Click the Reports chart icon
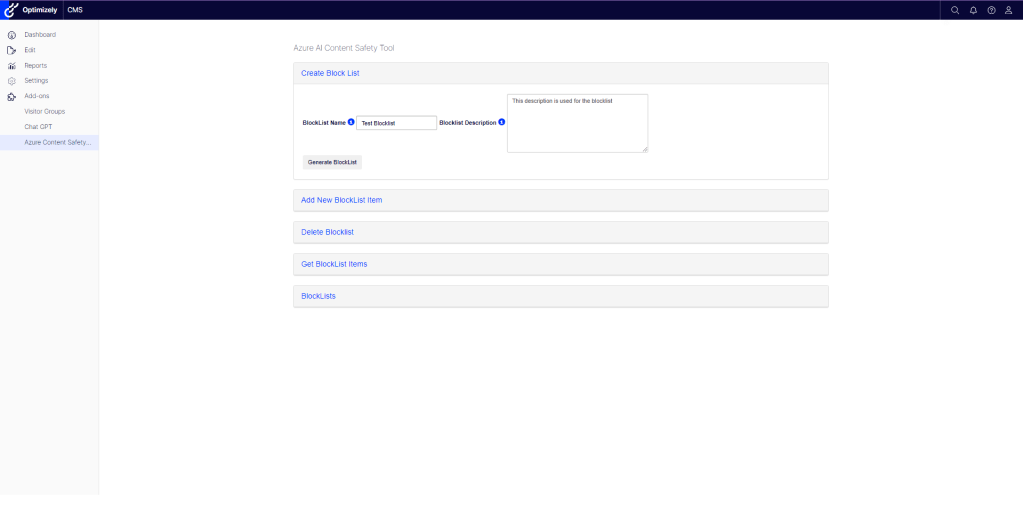Viewport: 1023px width, 514px height. [12, 66]
